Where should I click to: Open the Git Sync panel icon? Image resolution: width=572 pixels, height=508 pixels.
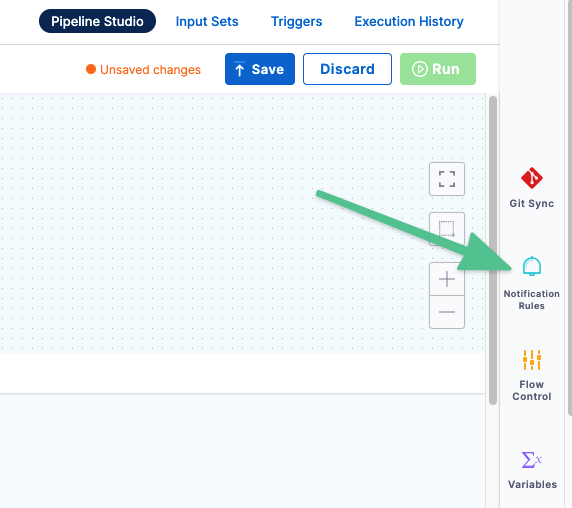pyautogui.click(x=532, y=178)
